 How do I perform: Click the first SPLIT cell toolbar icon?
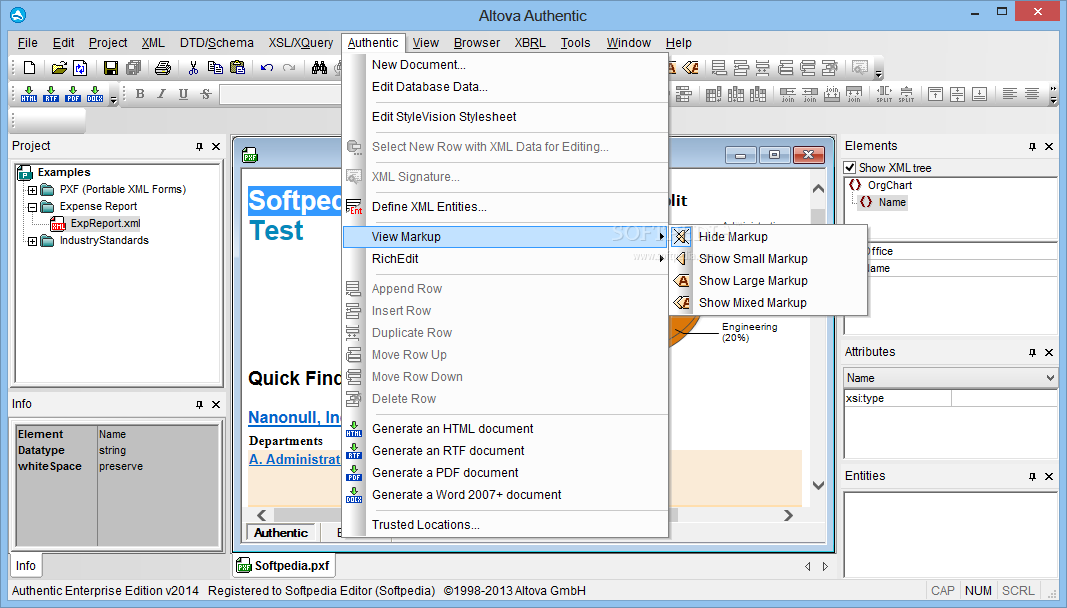click(x=884, y=94)
